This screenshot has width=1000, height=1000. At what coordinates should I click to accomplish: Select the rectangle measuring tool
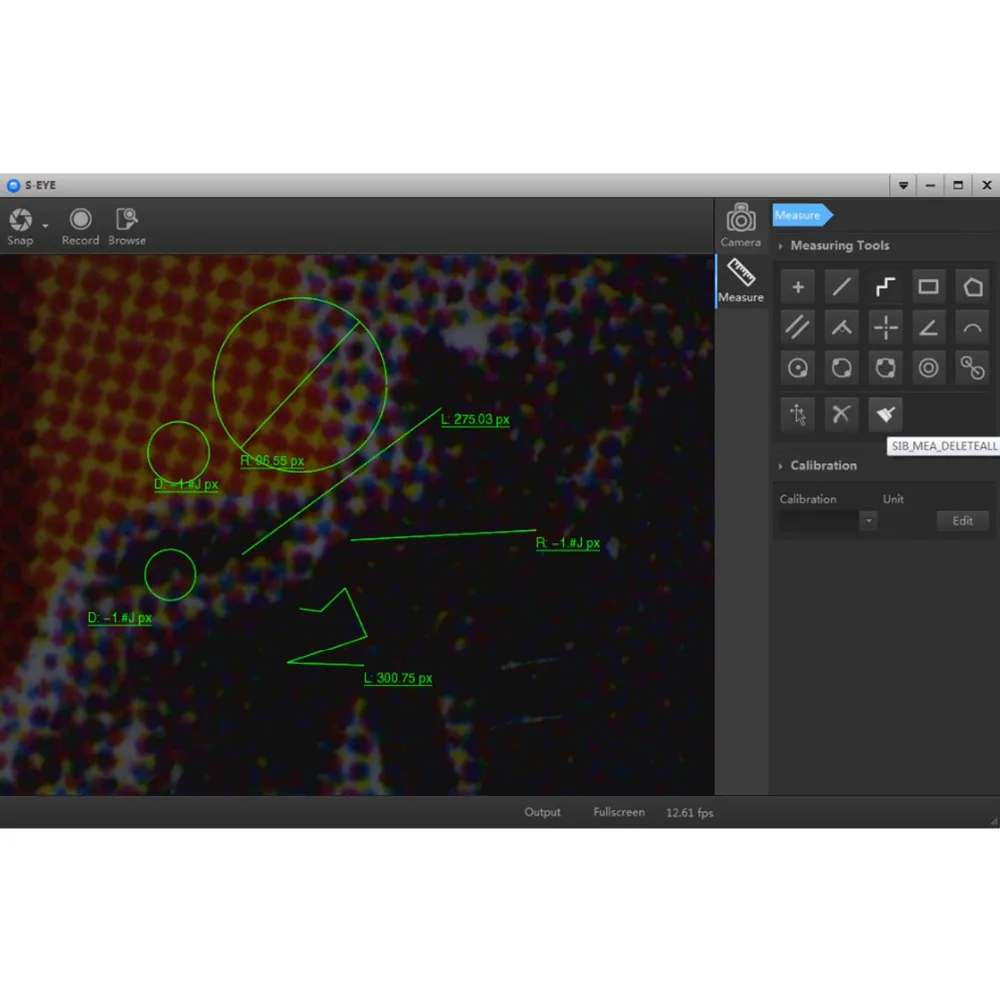[x=928, y=287]
